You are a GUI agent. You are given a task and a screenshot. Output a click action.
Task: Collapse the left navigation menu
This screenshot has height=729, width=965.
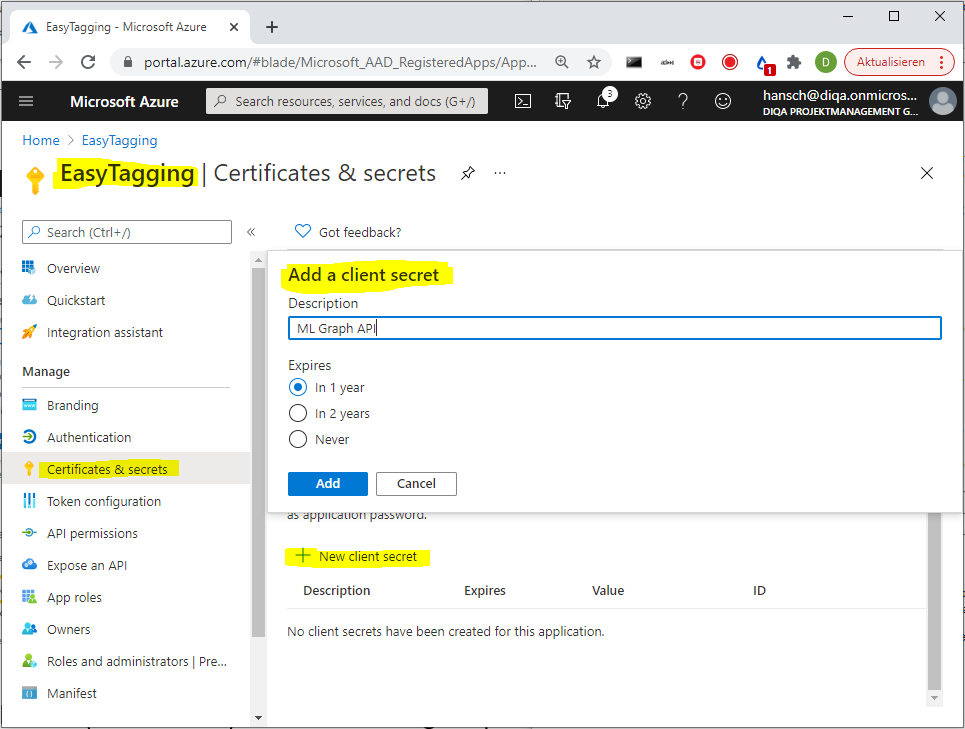pyautogui.click(x=251, y=232)
